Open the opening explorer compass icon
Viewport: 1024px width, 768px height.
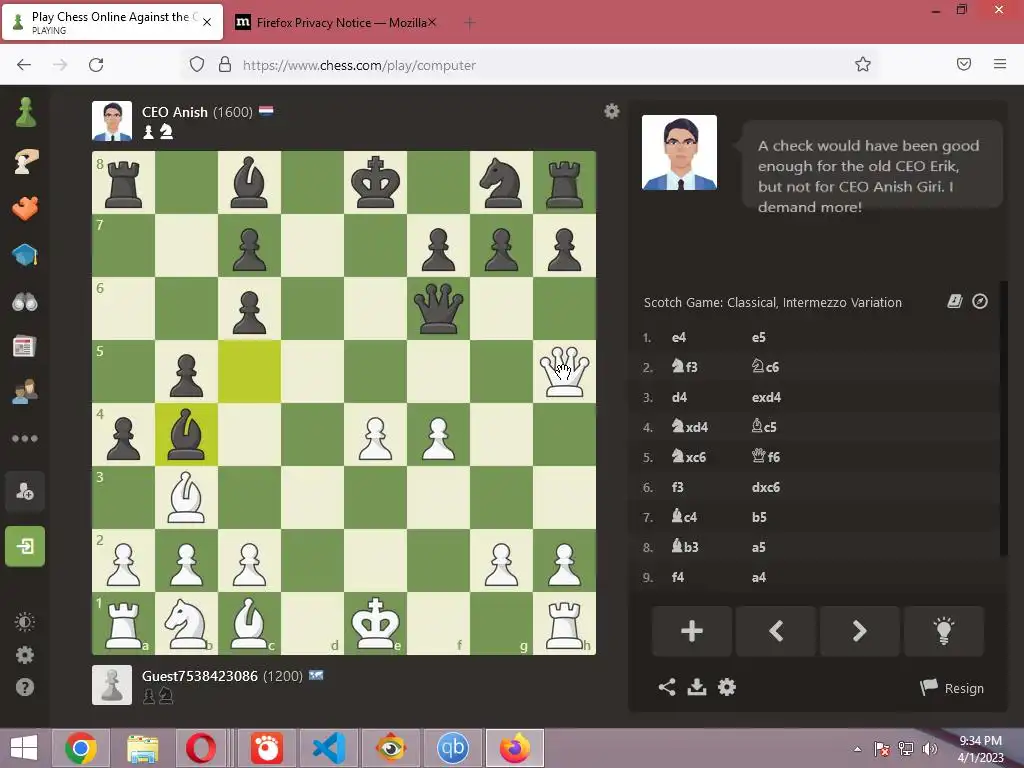[x=980, y=301]
